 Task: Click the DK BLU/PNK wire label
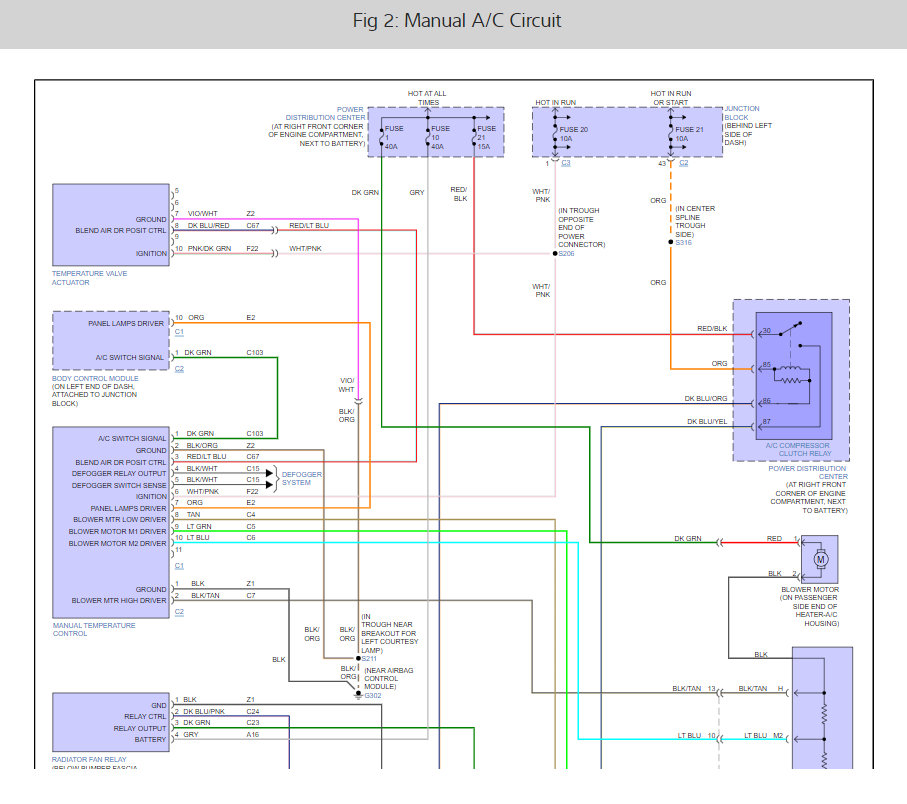pyautogui.click(x=204, y=711)
